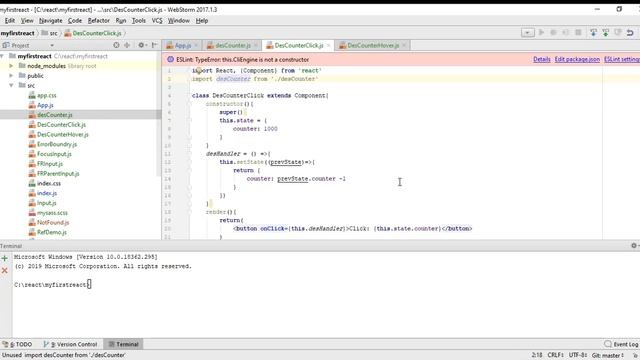Close the DesCounterHover.js editor tab
Image resolution: width=640 pixels, height=360 pixels.
404,45
